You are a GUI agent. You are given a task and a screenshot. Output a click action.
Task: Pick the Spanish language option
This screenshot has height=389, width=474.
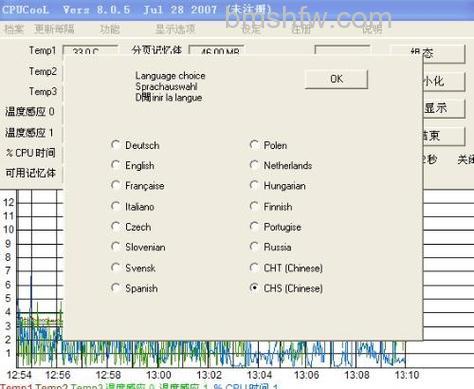pyautogui.click(x=134, y=288)
